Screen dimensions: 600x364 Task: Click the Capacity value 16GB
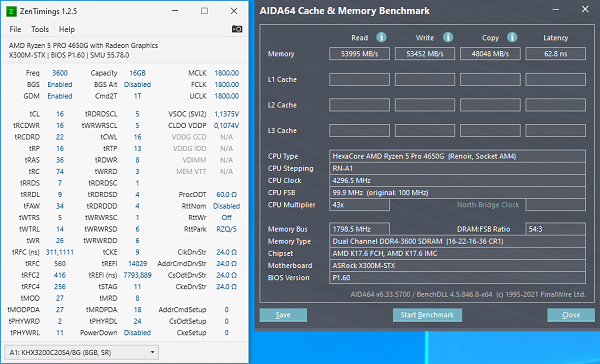(137, 73)
